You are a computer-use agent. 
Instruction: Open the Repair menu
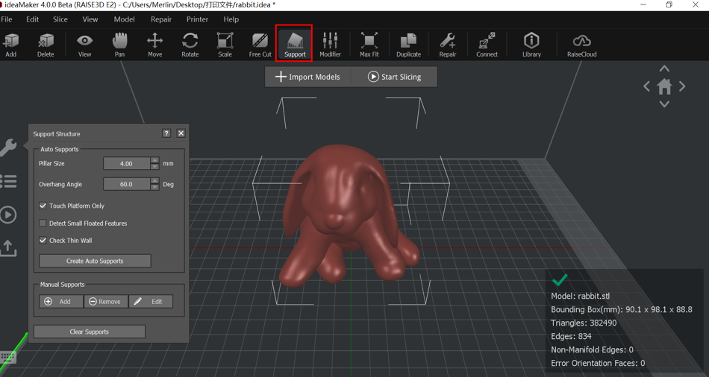pos(161,19)
